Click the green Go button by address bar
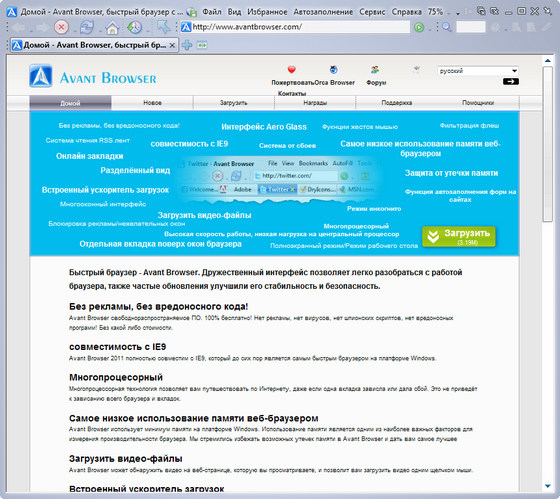 (x=419, y=27)
